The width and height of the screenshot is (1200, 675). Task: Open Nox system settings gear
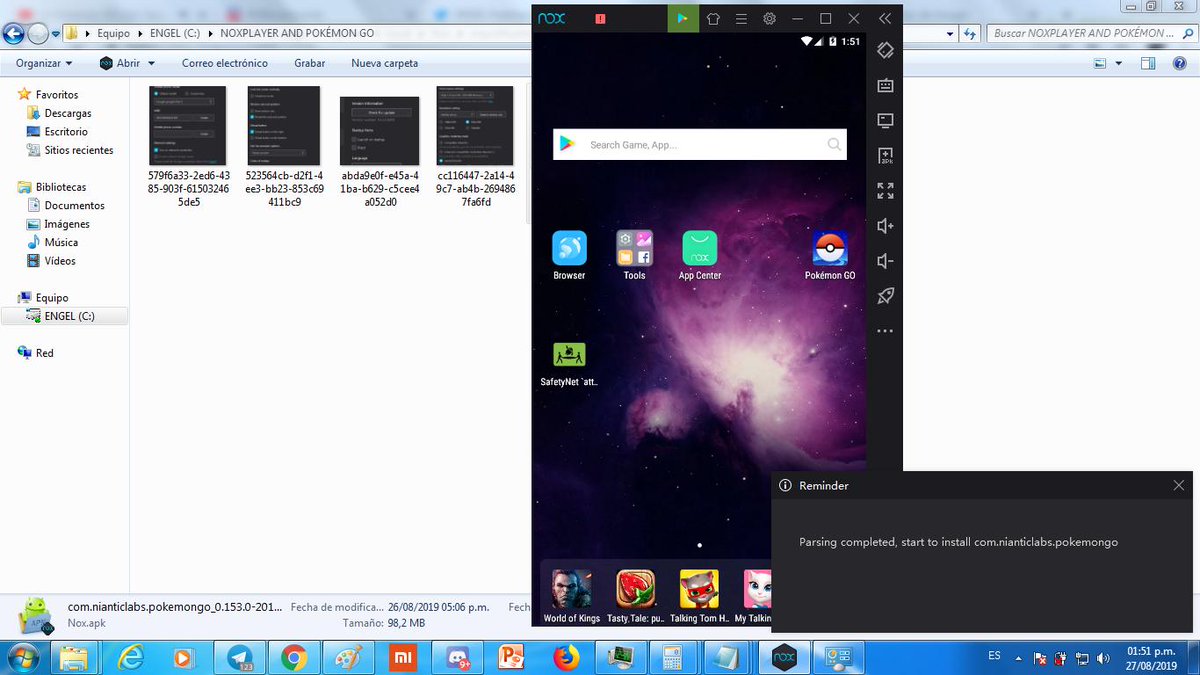coord(769,18)
